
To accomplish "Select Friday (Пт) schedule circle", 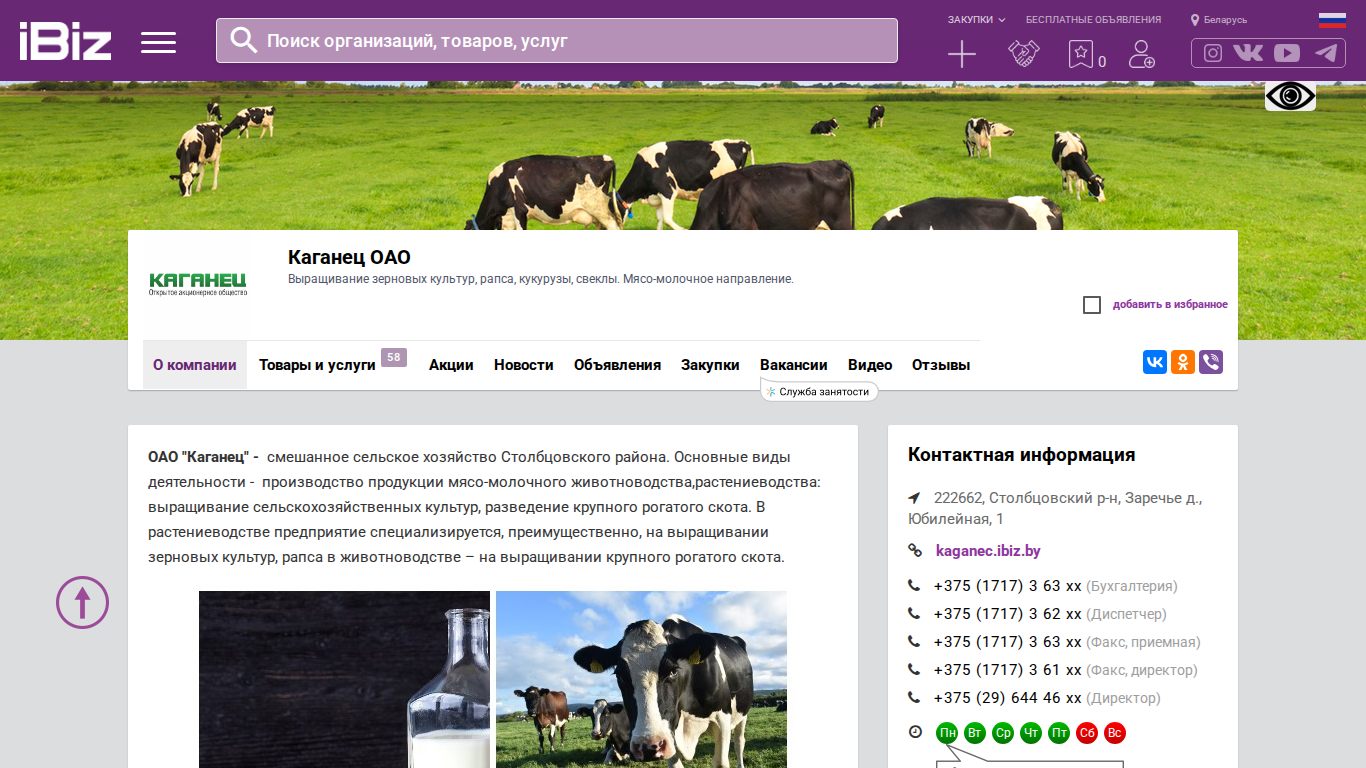I will [1059, 733].
